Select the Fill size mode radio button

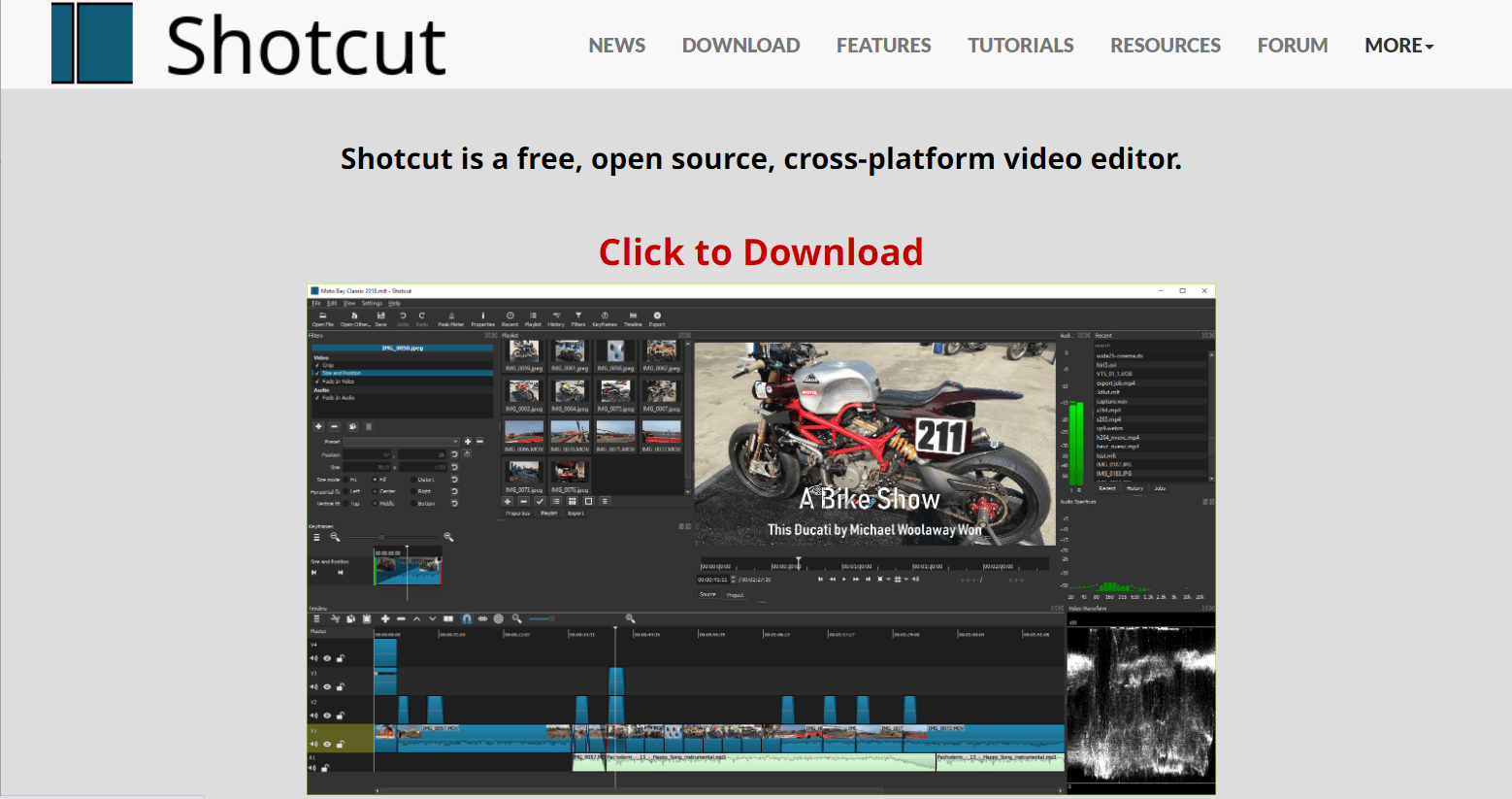click(x=375, y=480)
